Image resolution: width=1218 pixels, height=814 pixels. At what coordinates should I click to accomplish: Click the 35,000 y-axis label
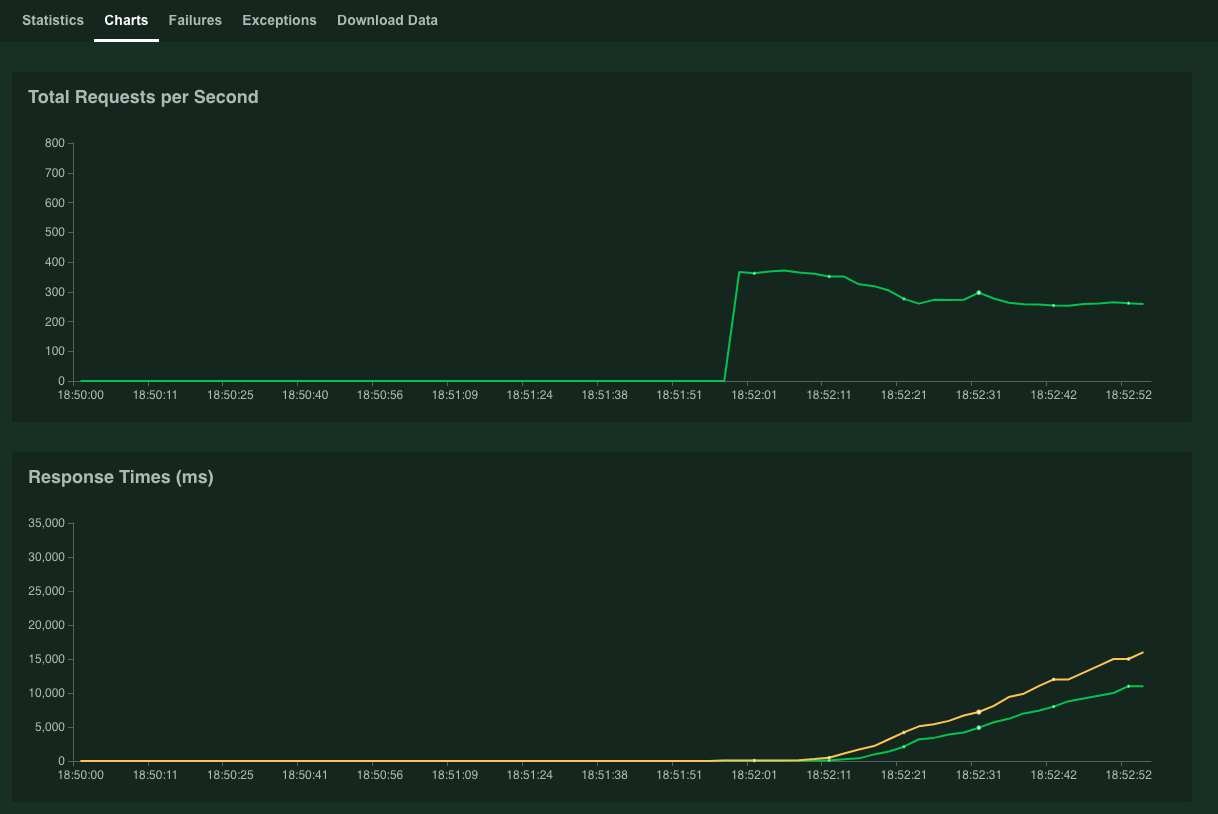pos(46,523)
